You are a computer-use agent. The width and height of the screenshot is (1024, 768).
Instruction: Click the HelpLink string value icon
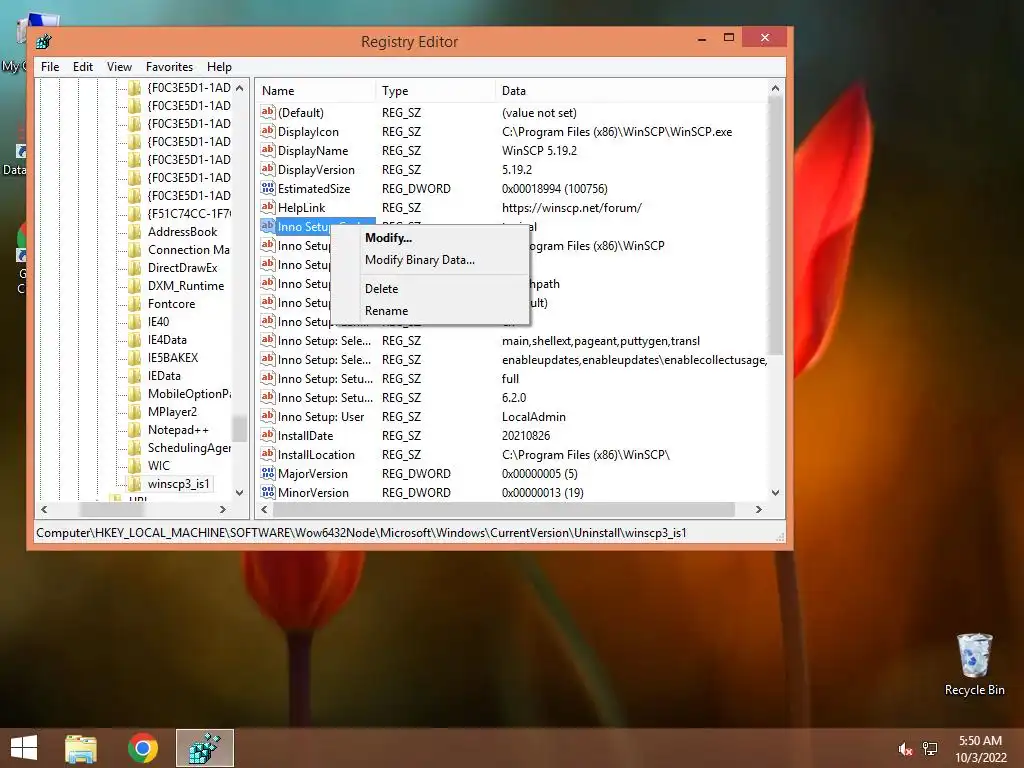(268, 207)
